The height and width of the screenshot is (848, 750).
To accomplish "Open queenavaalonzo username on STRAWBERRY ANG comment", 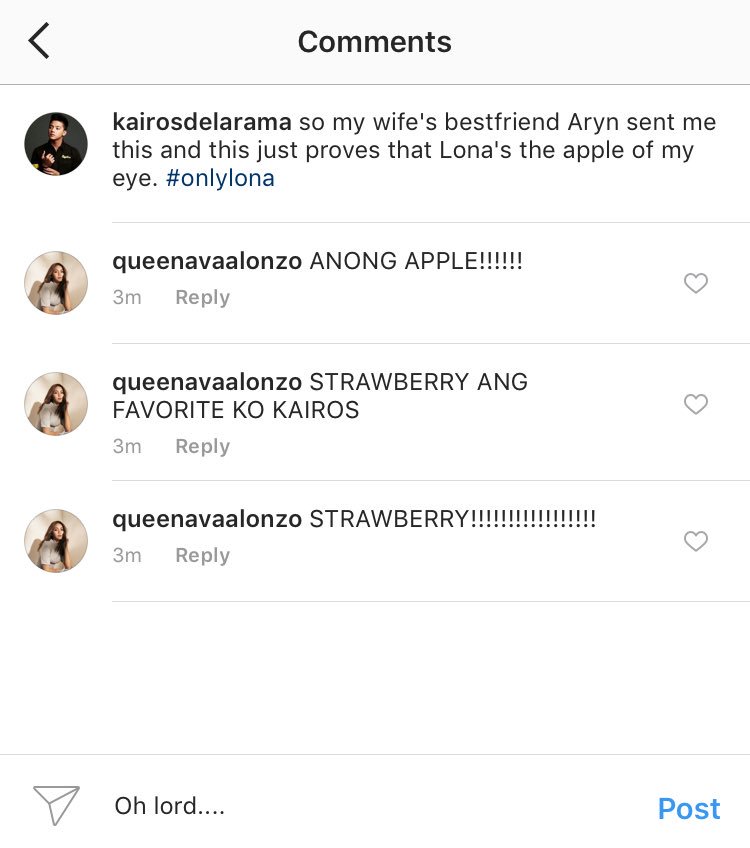I will point(207,382).
